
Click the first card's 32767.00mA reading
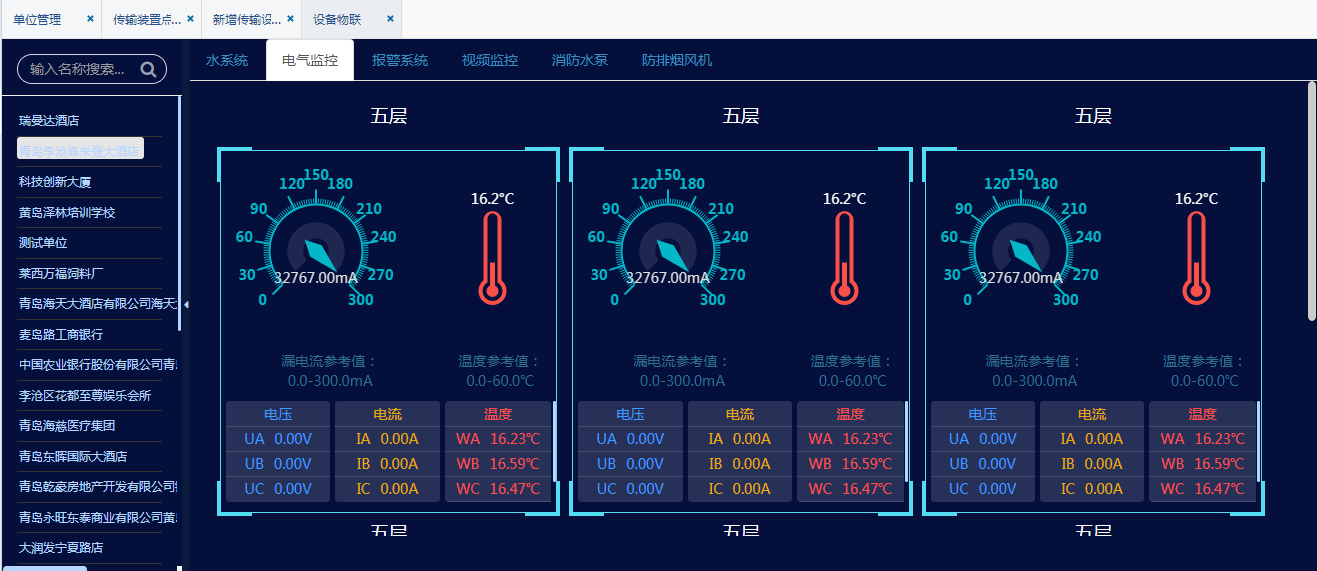[x=316, y=278]
